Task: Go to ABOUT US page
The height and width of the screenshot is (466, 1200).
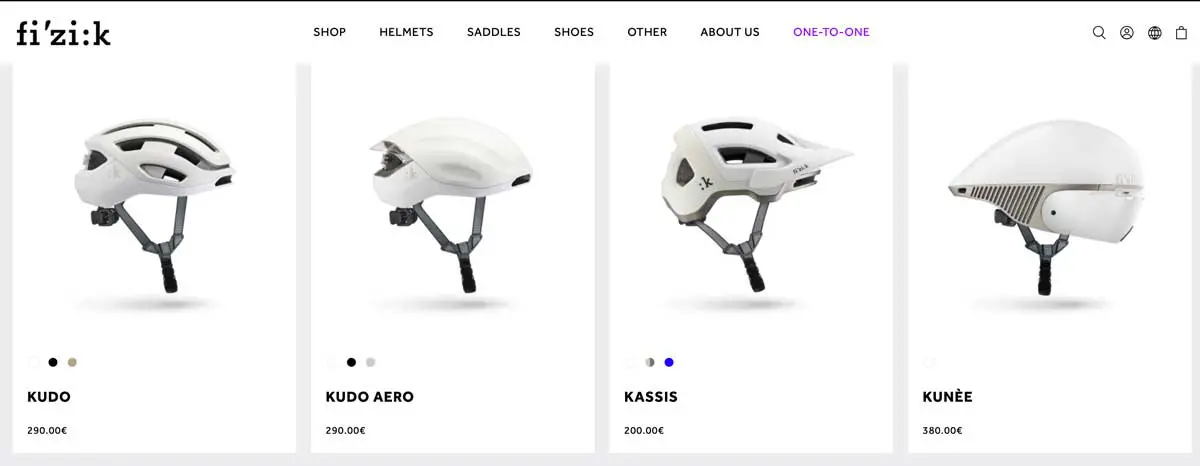Action: coord(730,32)
